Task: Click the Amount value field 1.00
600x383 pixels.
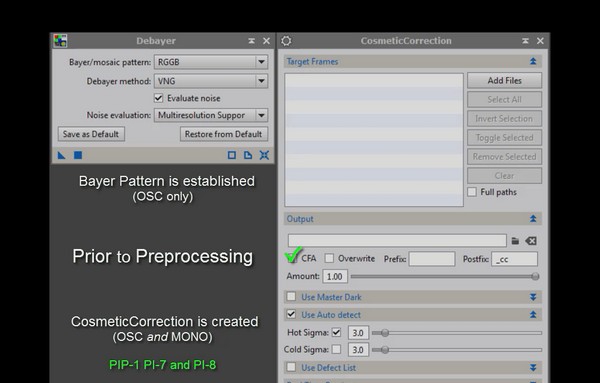Action: click(335, 276)
